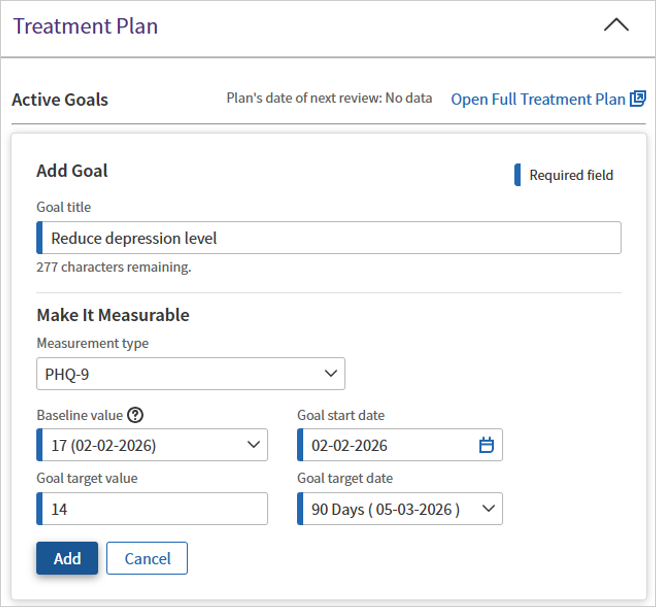Expand the Baseline value 17 (02-02-2026) dropdown
Viewport: 656px width, 607px height.
(x=150, y=445)
